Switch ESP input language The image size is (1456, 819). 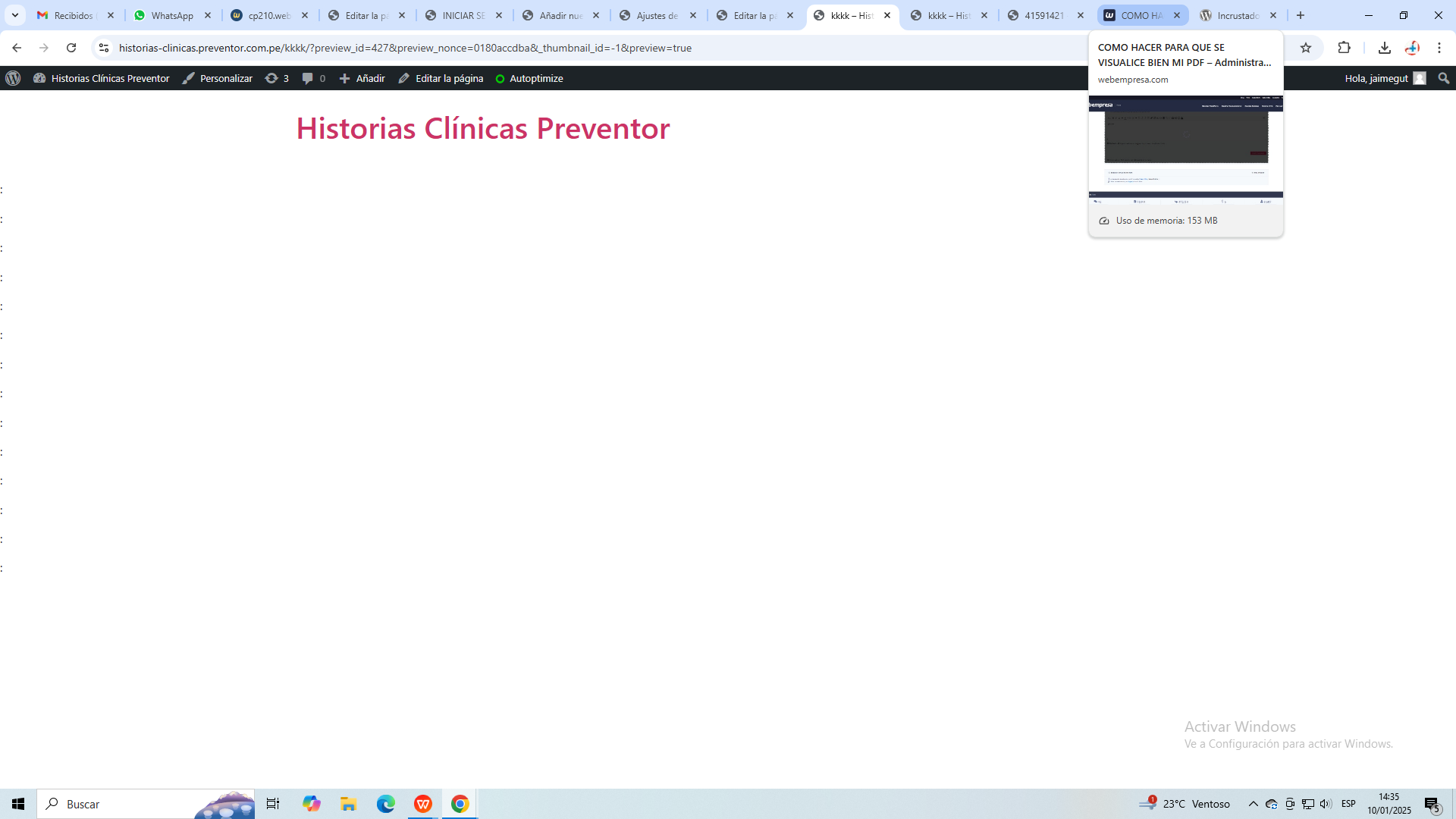point(1348,804)
